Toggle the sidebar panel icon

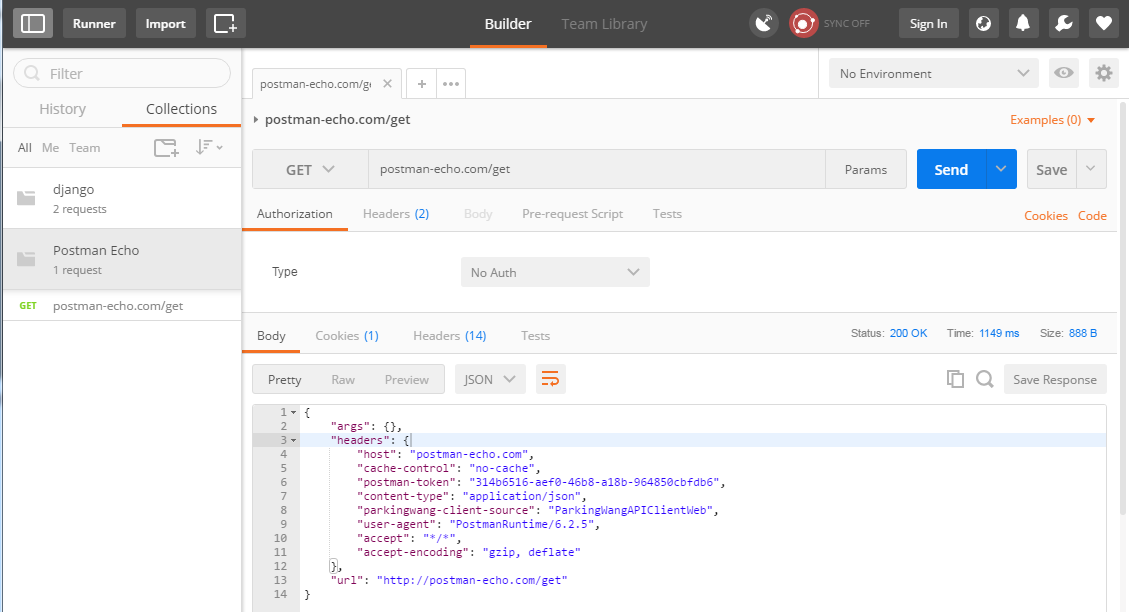pos(32,24)
